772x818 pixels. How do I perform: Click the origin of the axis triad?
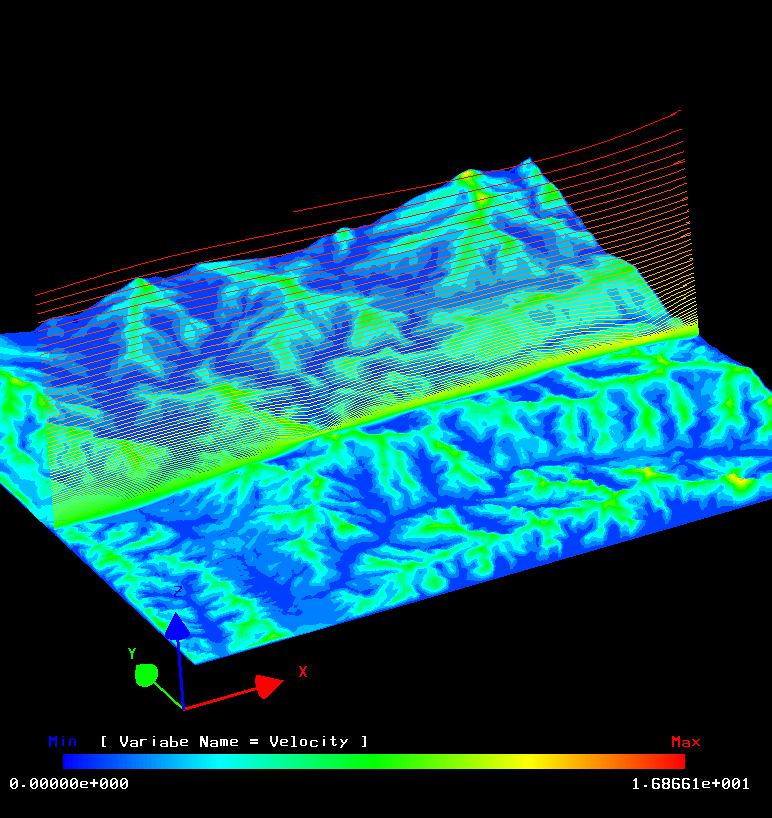pos(184,708)
